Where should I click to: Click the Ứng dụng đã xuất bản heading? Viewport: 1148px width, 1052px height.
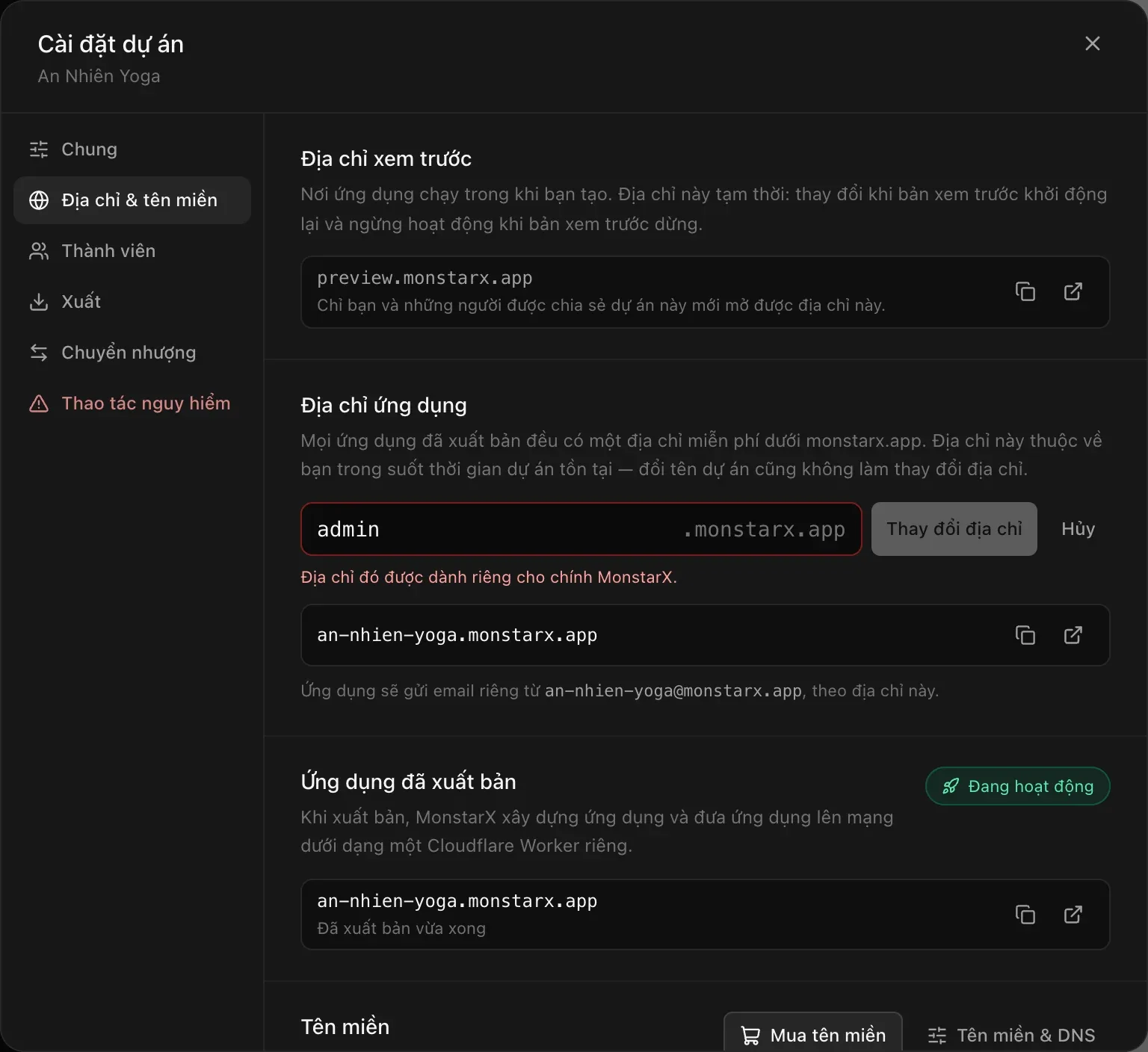tap(409, 782)
